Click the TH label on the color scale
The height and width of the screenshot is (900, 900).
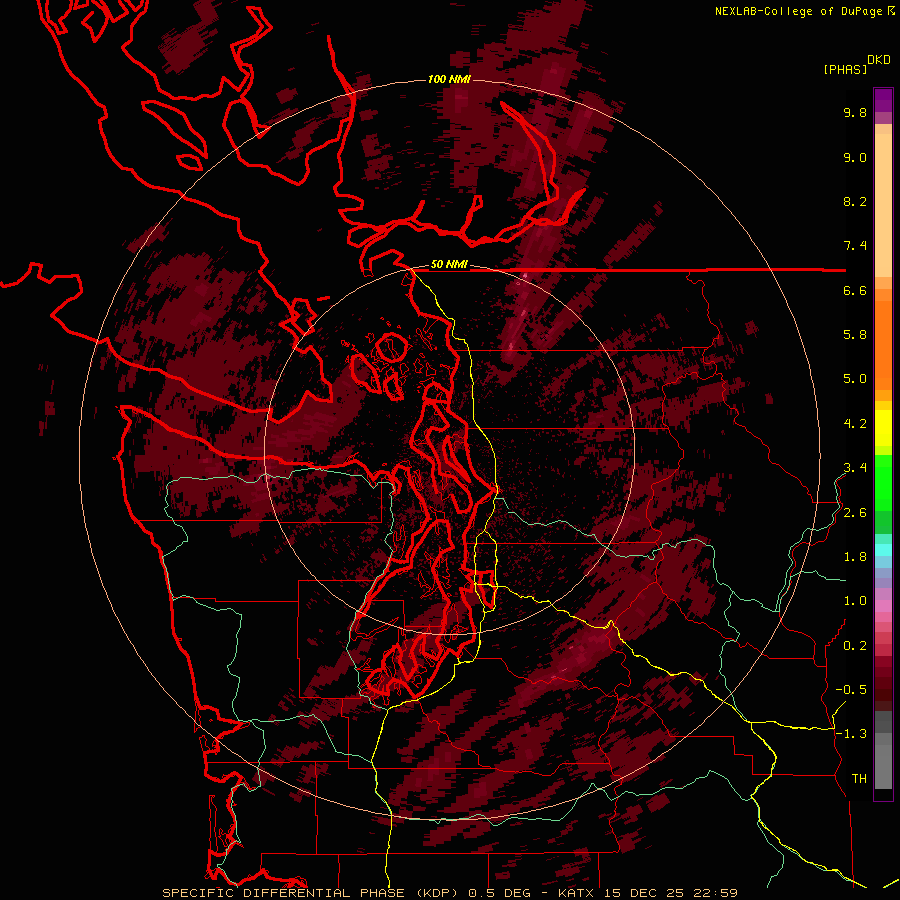859,779
